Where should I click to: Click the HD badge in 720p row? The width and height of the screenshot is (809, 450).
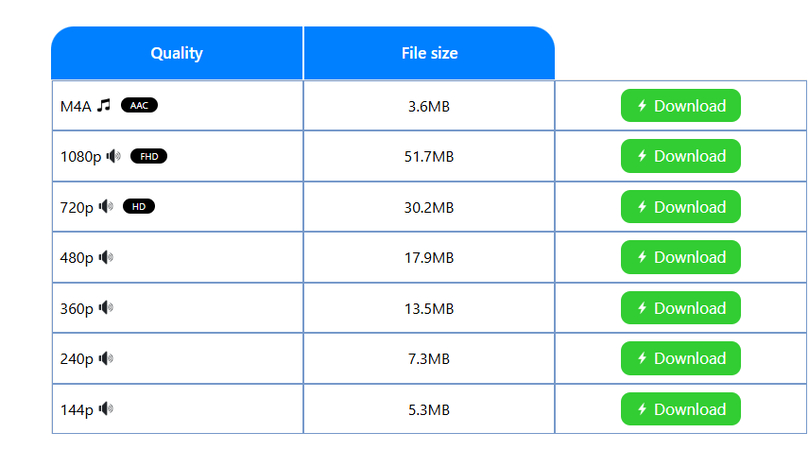[x=139, y=206]
